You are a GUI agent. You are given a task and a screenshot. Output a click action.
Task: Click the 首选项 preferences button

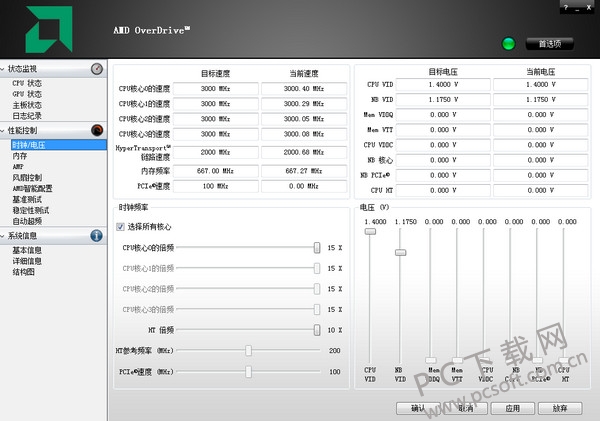coord(549,44)
